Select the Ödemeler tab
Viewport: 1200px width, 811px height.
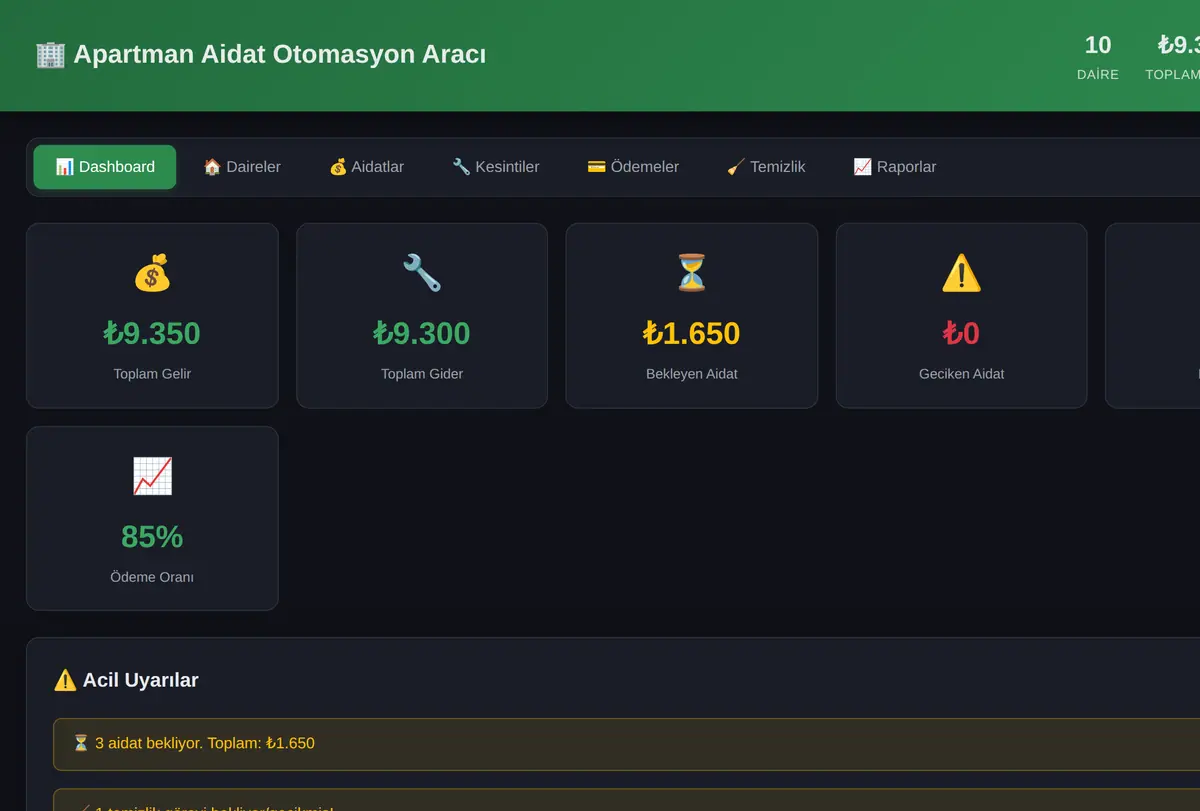pyautogui.click(x=633, y=167)
